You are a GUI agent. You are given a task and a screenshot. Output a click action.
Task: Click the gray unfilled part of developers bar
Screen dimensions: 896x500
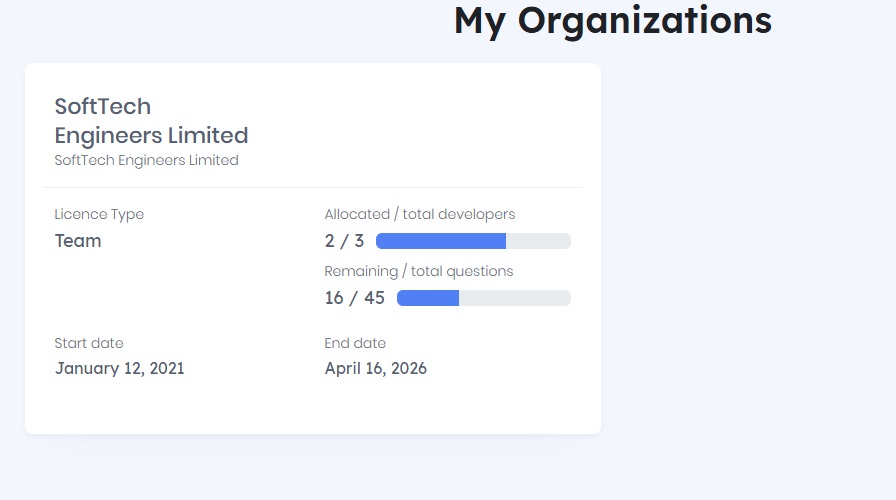538,241
